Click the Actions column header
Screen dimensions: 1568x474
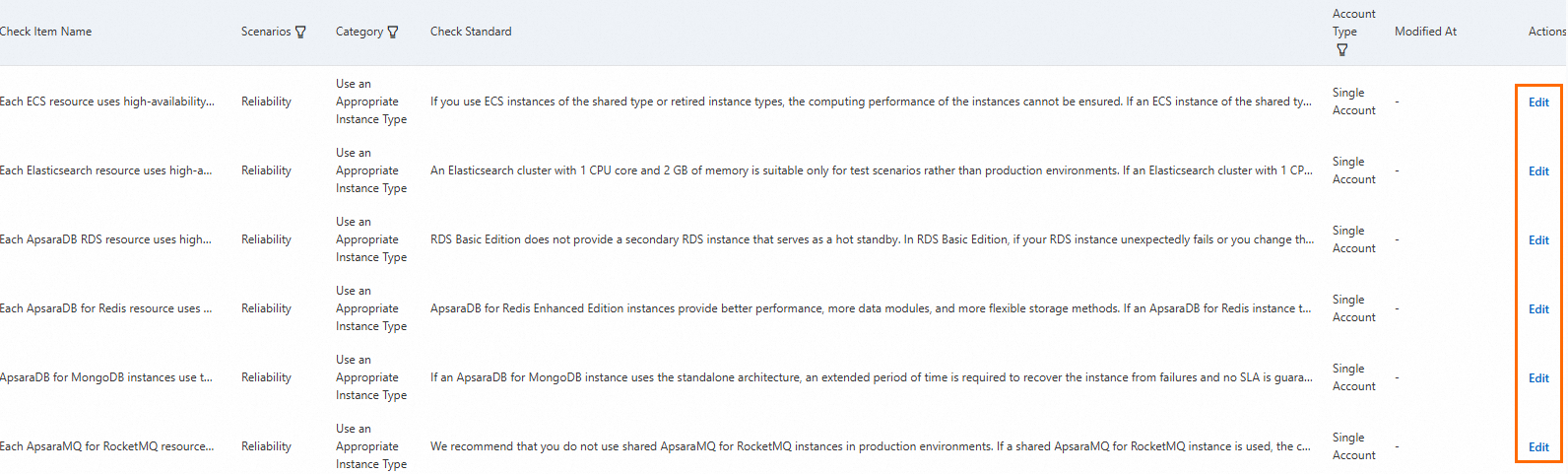tap(1546, 32)
